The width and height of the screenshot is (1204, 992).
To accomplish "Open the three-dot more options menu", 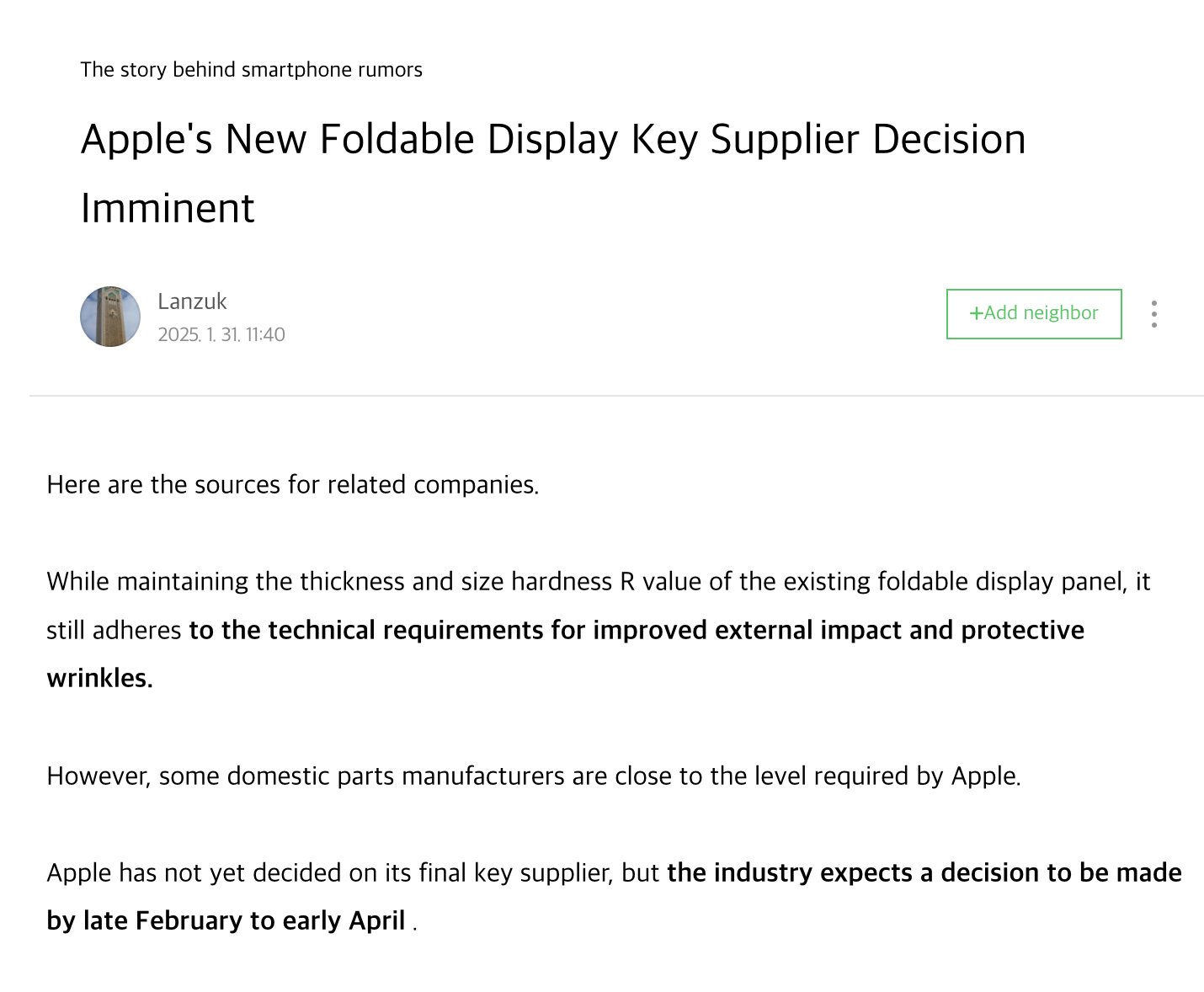I will point(1154,314).
